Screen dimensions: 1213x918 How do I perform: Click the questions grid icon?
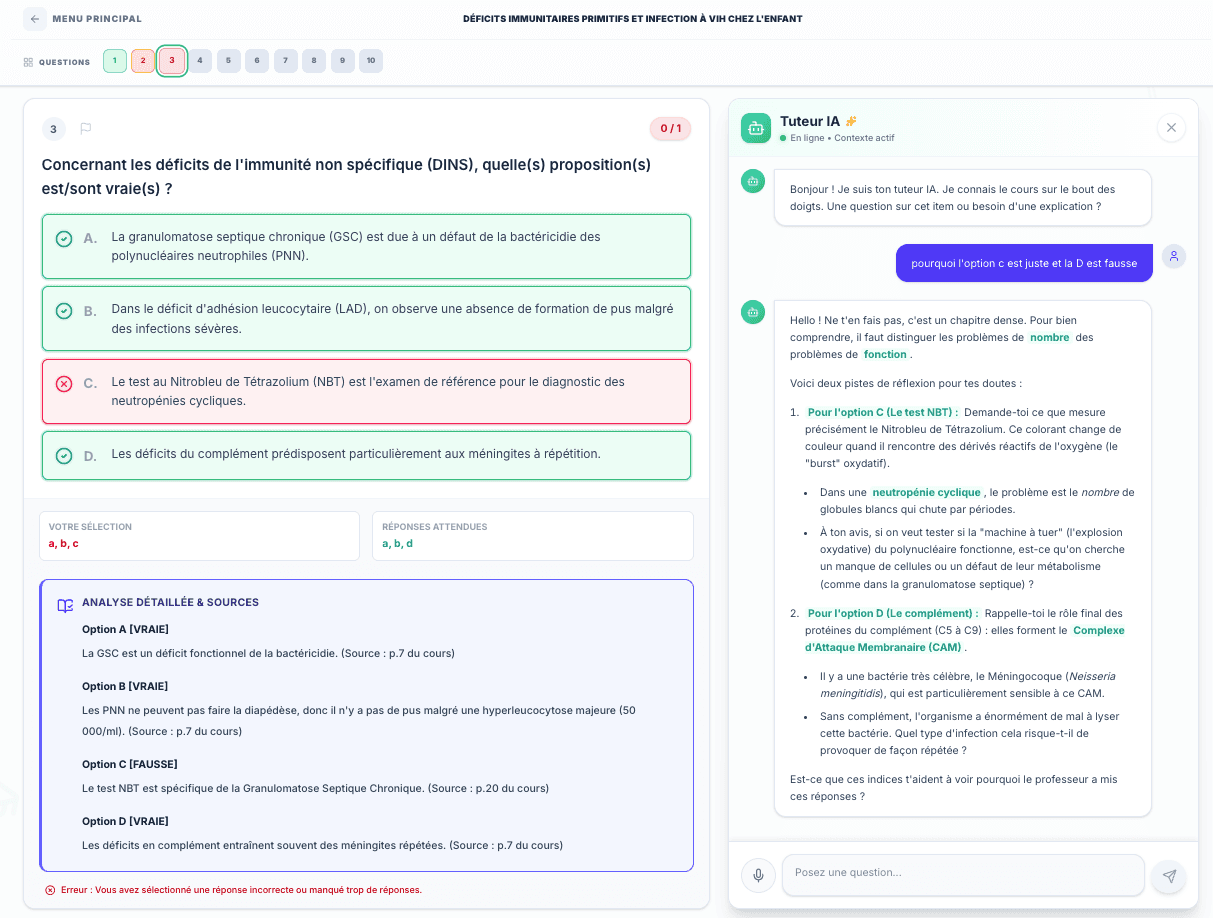(28, 62)
